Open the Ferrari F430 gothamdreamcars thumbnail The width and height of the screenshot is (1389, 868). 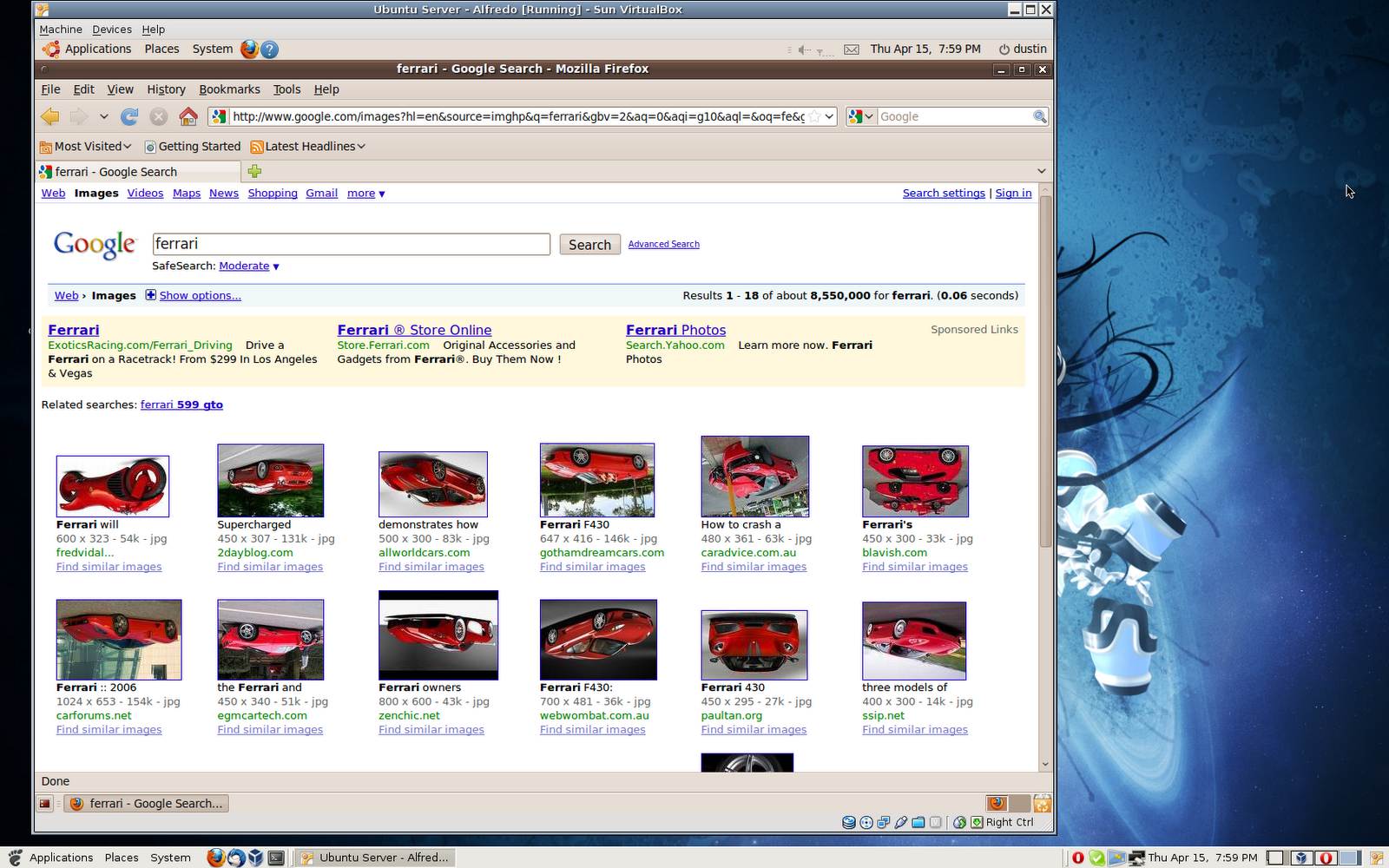pos(597,480)
